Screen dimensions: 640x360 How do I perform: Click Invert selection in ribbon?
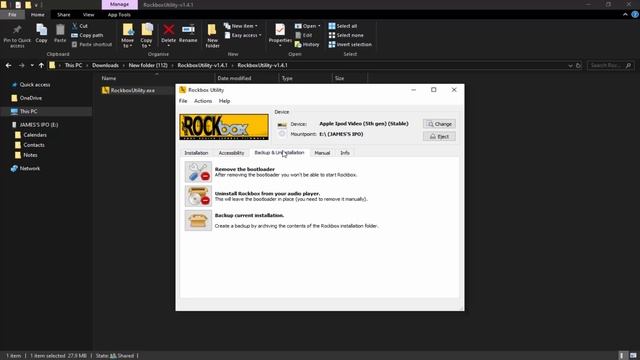pyautogui.click(x=350, y=44)
